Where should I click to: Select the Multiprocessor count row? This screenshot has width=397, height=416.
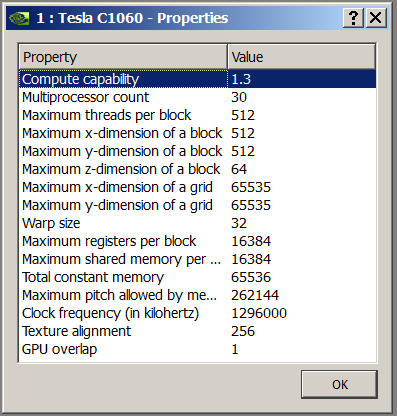pos(198,97)
